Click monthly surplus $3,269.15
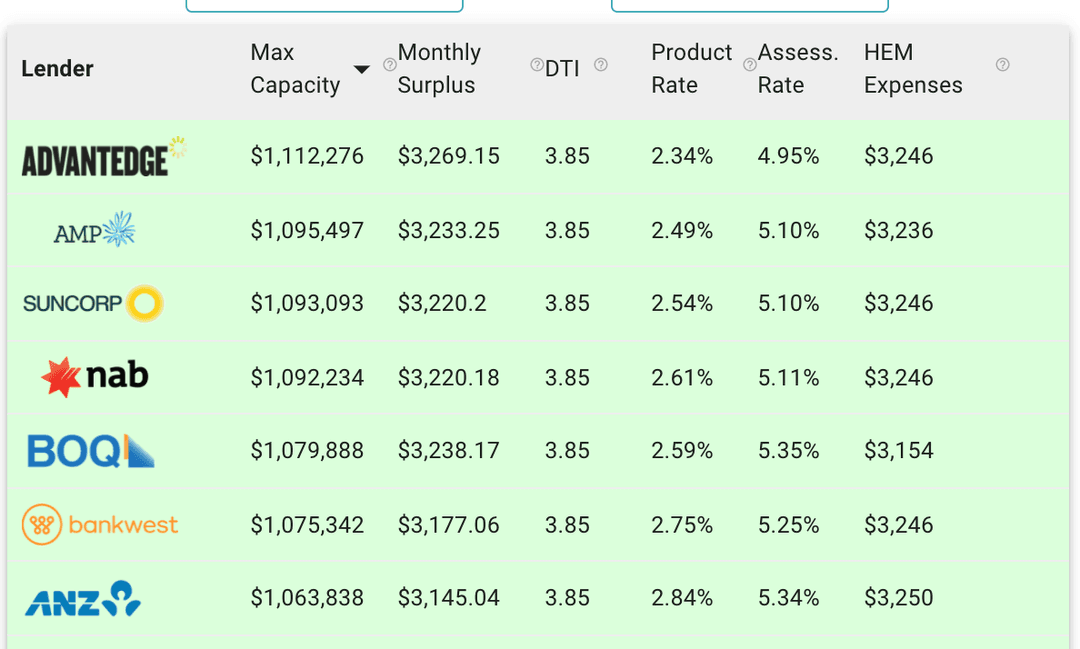Screen dimensions: 1080x649 click(448, 156)
